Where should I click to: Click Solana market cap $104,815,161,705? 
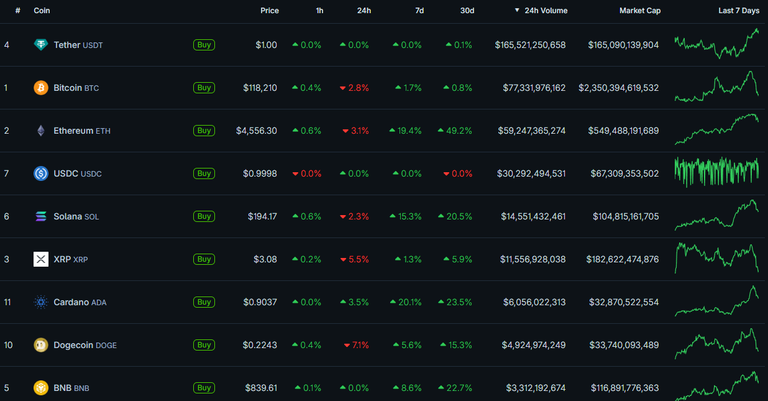tap(625, 216)
